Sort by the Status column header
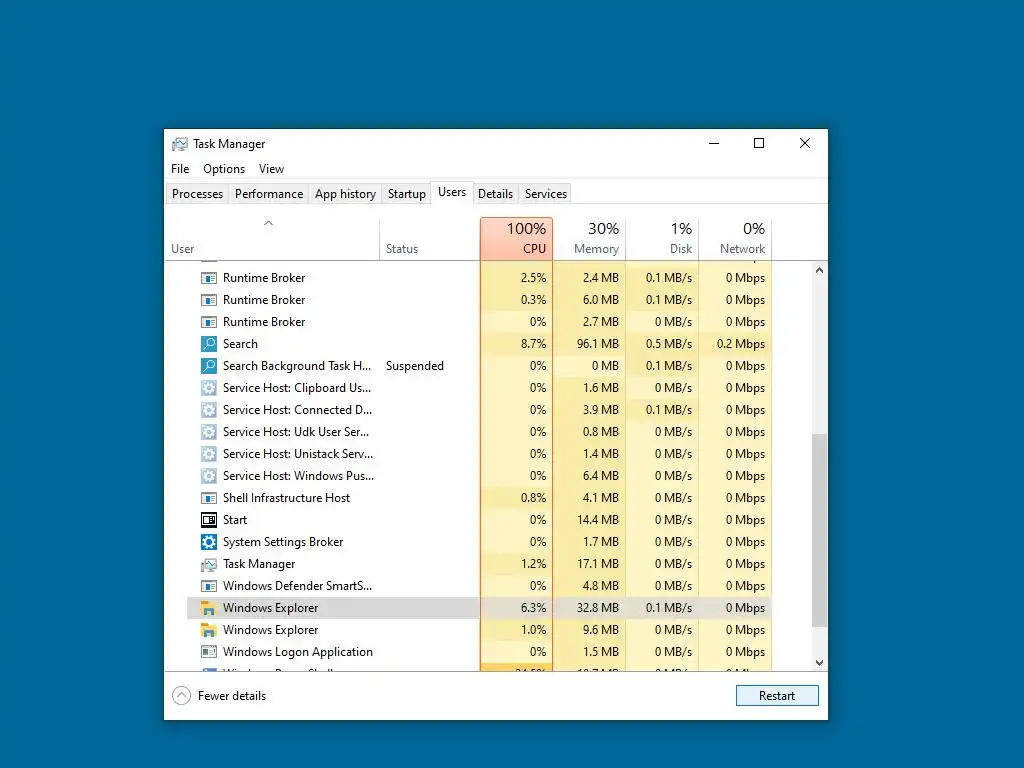This screenshot has width=1024, height=768. click(430, 239)
